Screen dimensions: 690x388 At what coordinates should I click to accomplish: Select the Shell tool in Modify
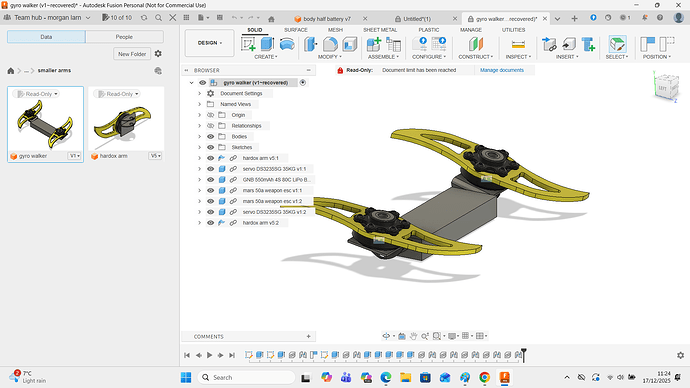349,44
